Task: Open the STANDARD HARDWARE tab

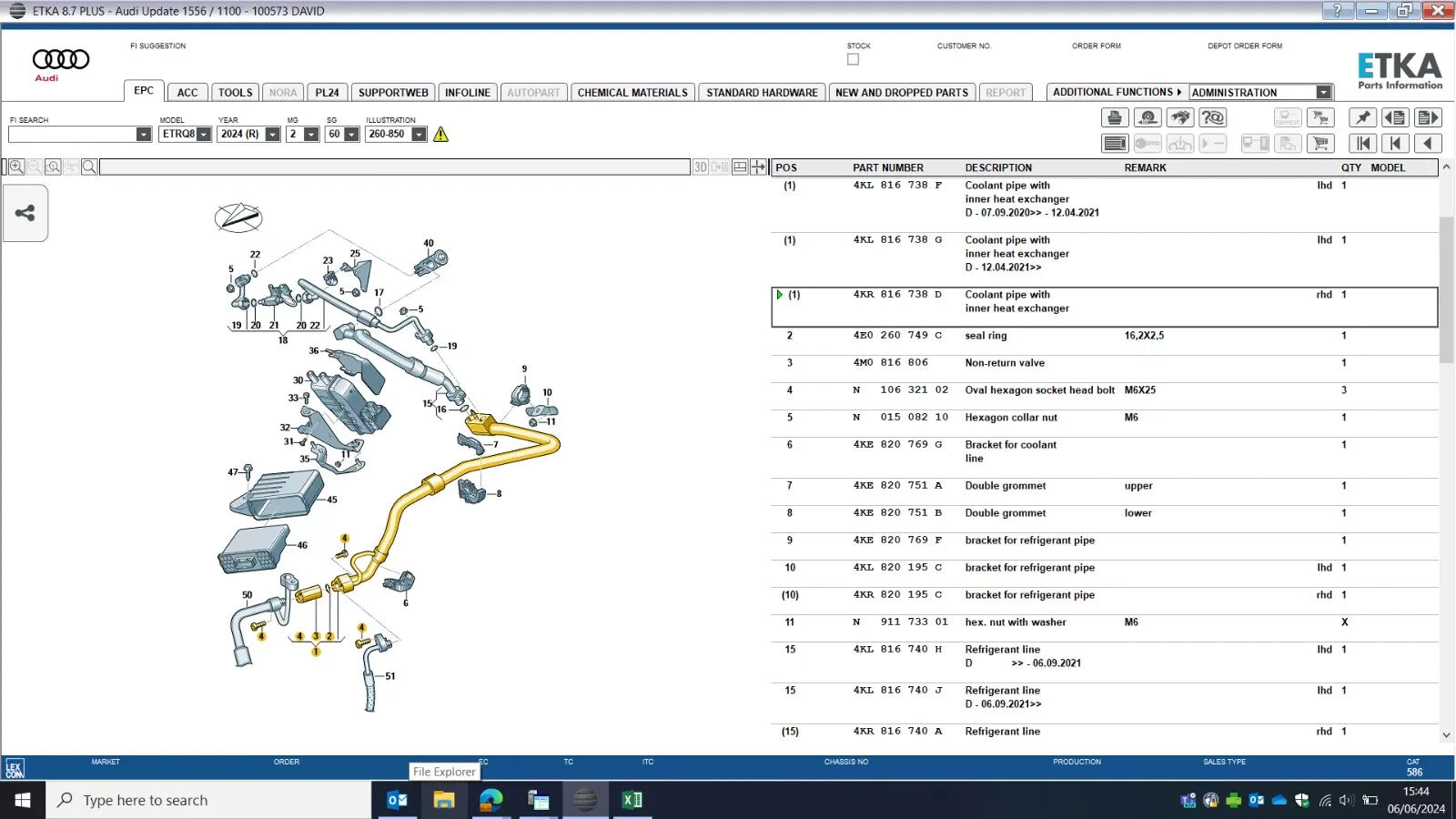Action: tap(762, 92)
